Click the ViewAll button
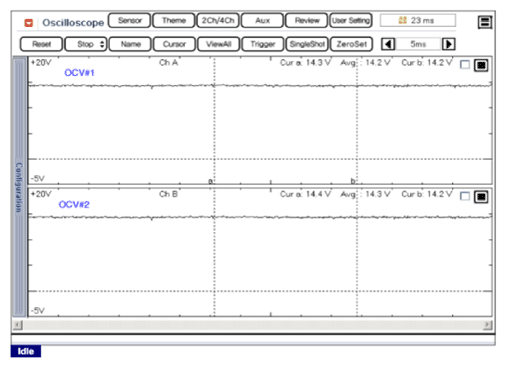This screenshot has height=367, width=506. pos(219,44)
